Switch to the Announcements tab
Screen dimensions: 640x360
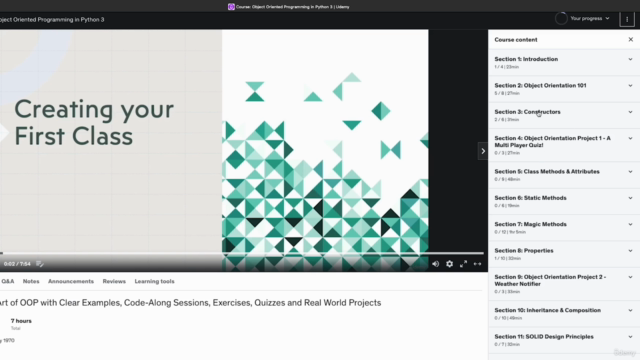(x=71, y=281)
